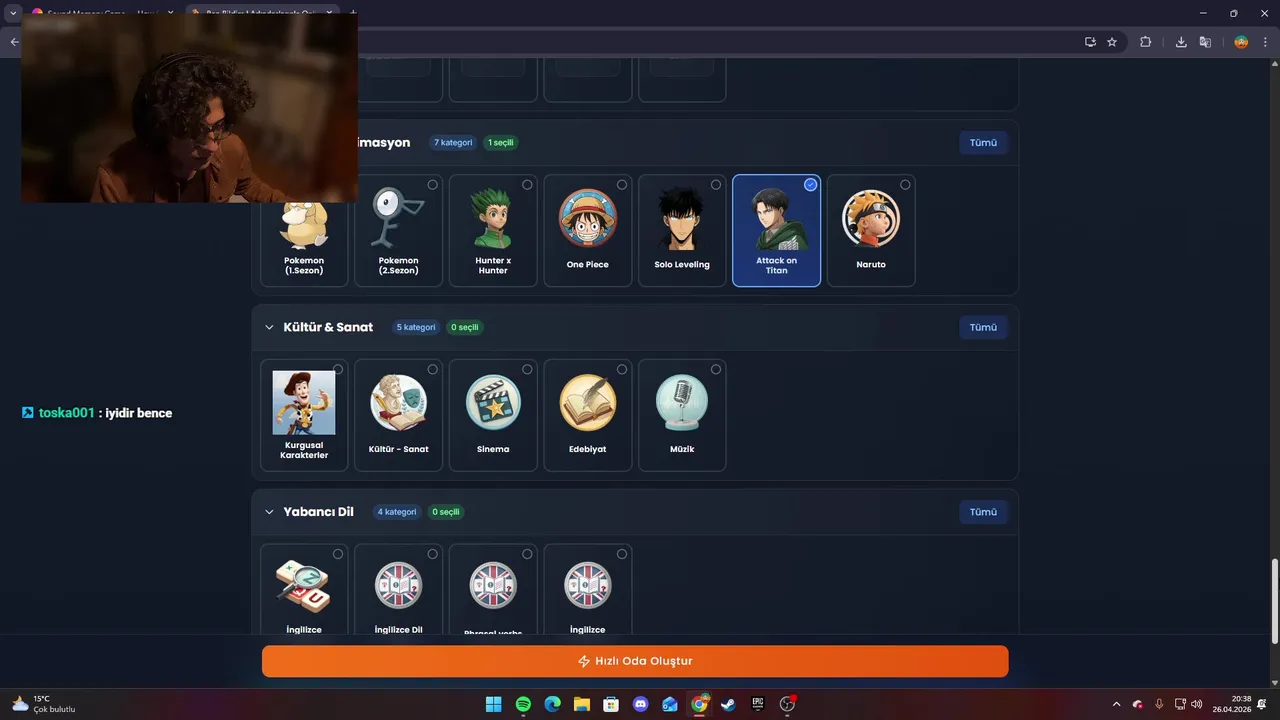Collapse the Yabancı Dil section chevron
The height and width of the screenshot is (720, 1280).
pos(269,512)
